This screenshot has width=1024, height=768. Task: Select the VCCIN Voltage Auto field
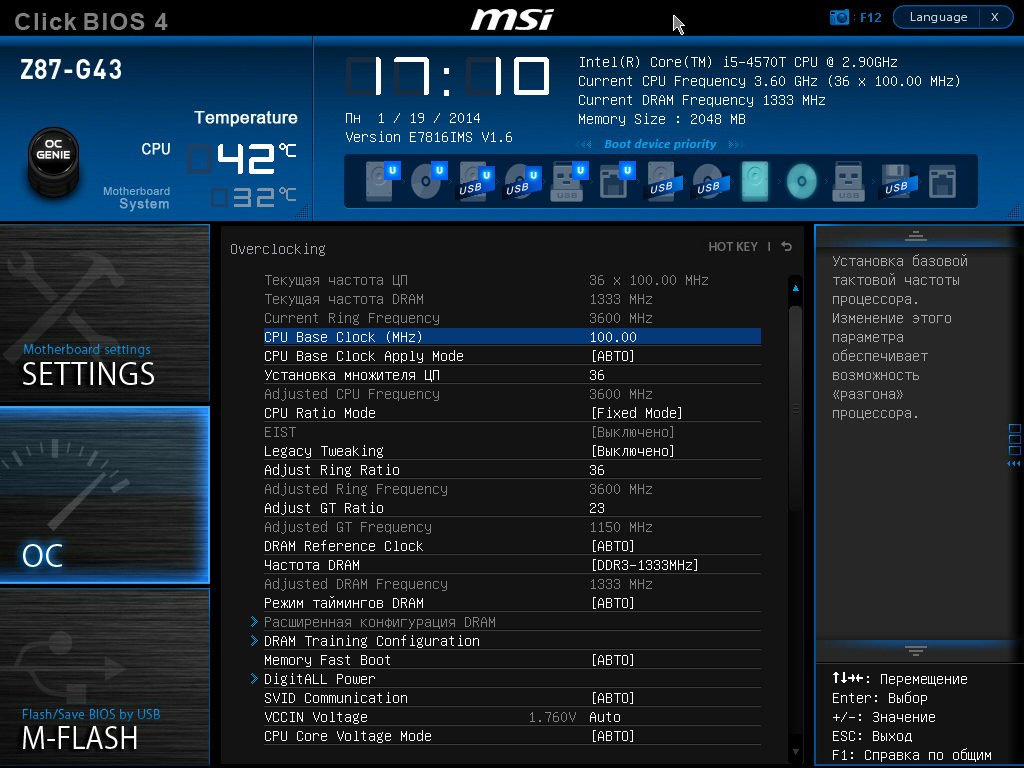coord(512,716)
